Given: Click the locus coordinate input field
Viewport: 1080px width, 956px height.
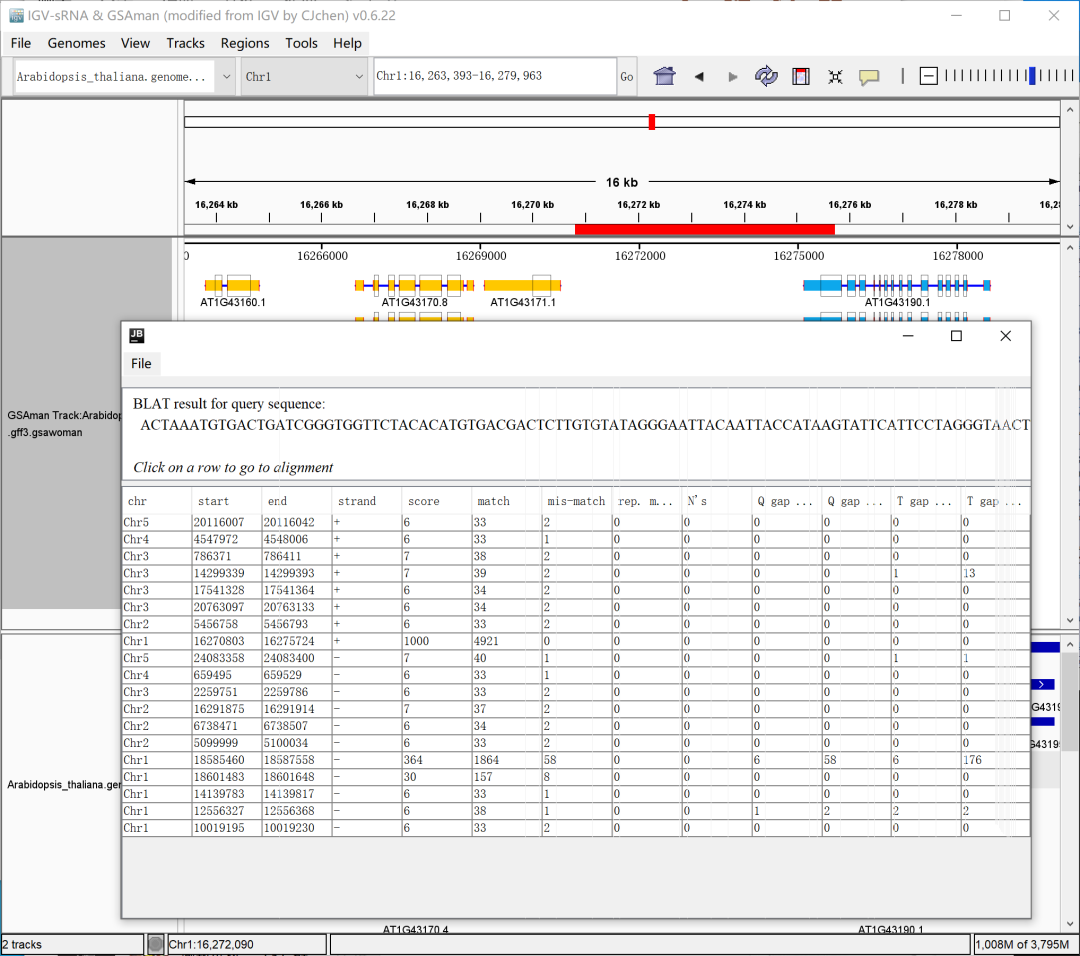Looking at the screenshot, I should pyautogui.click(x=494, y=76).
